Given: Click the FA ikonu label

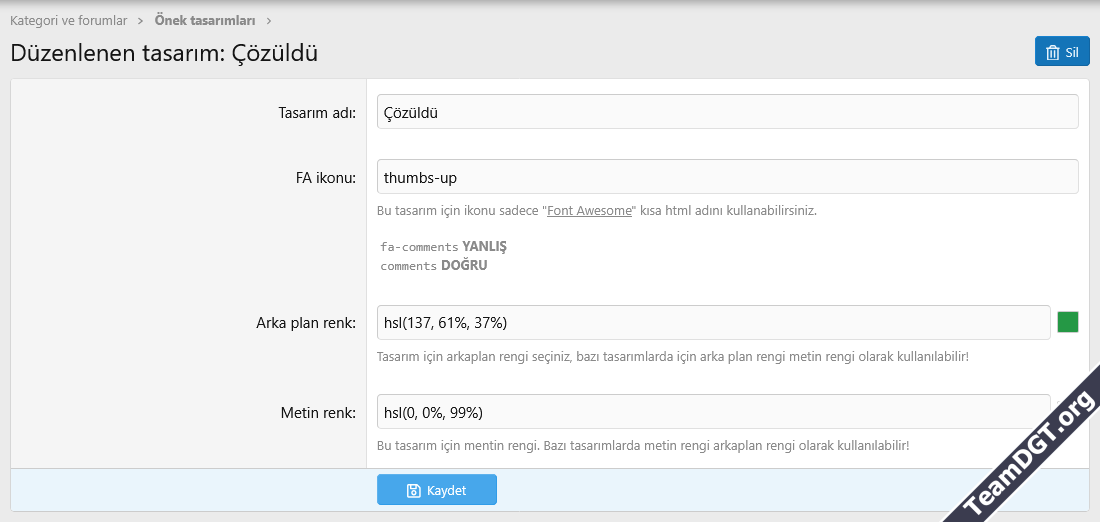Looking at the screenshot, I should (x=320, y=177).
